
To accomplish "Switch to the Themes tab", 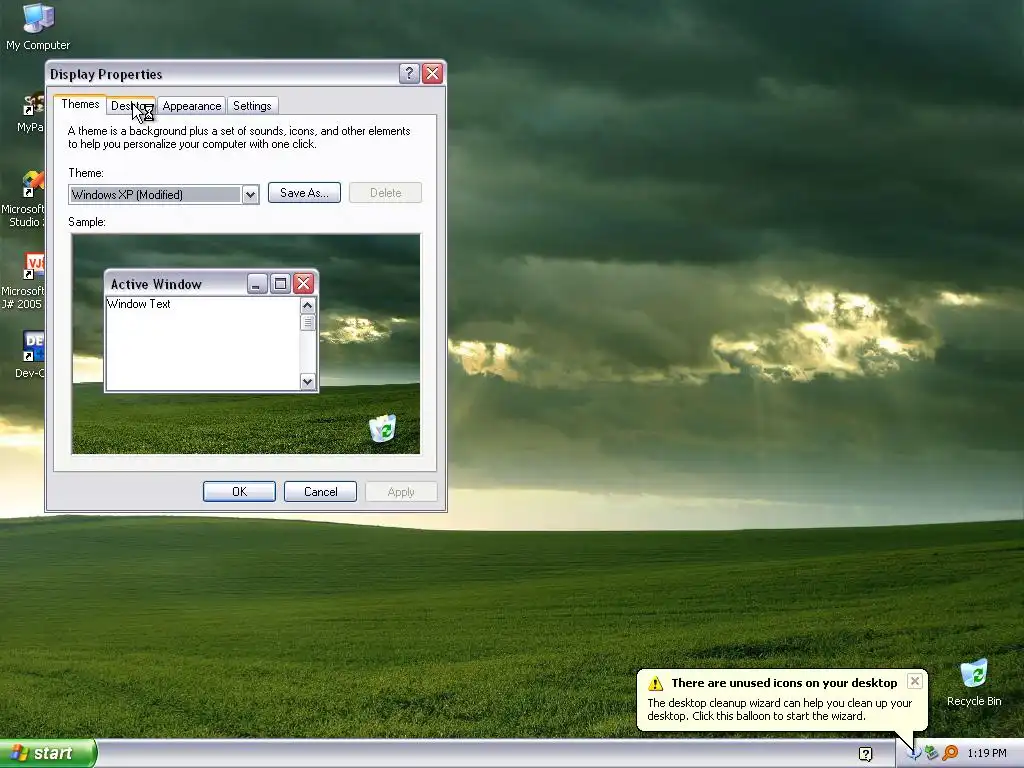I will click(80, 104).
